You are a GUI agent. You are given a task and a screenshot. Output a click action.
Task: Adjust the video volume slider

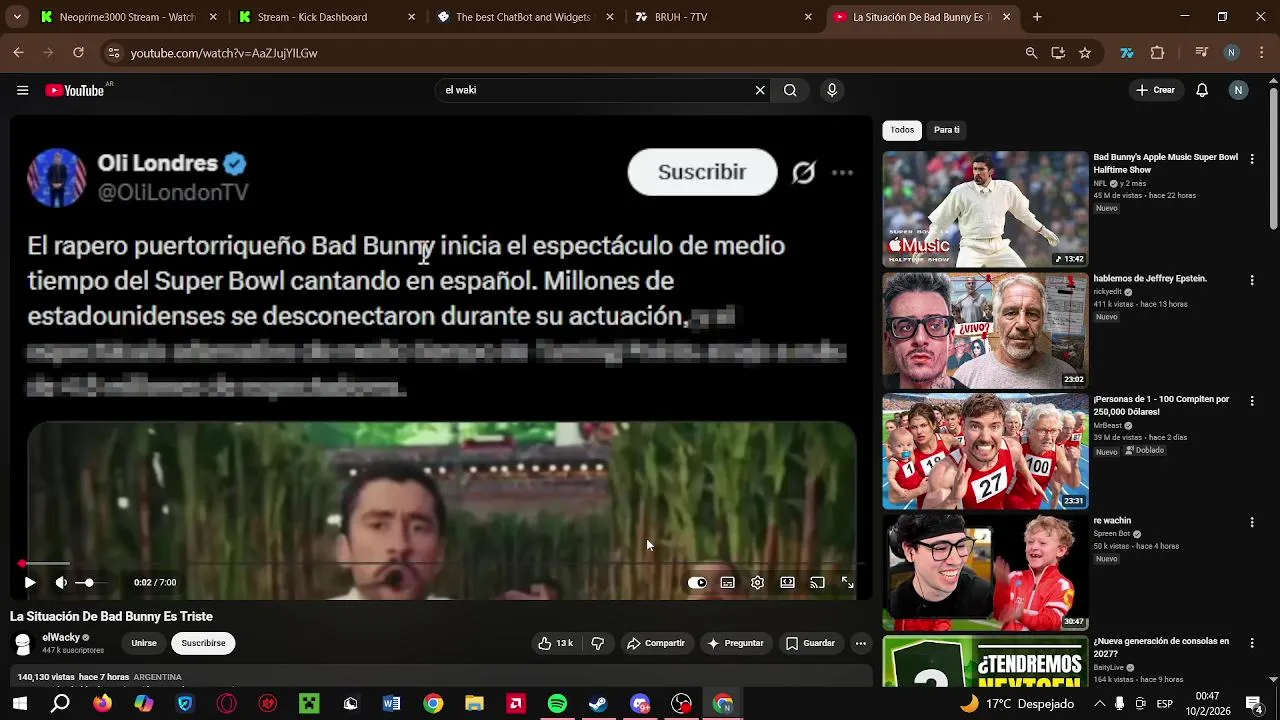coord(90,582)
